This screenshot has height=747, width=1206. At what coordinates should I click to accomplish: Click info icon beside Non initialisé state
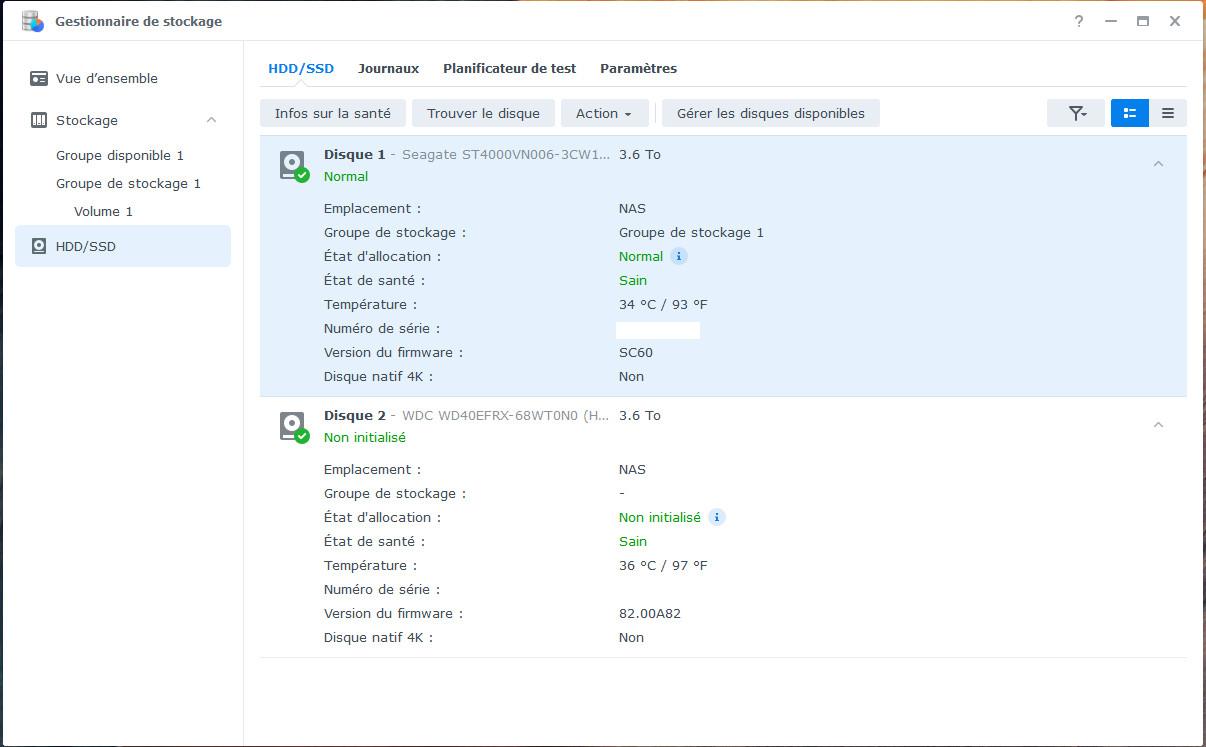pyautogui.click(x=717, y=517)
